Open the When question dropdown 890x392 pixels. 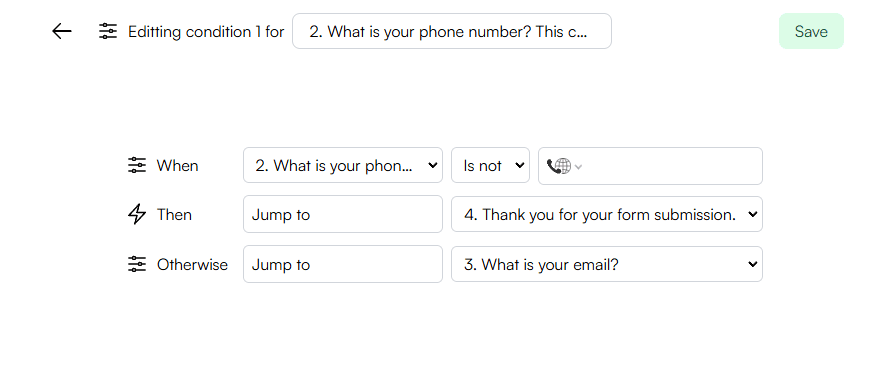coord(343,165)
